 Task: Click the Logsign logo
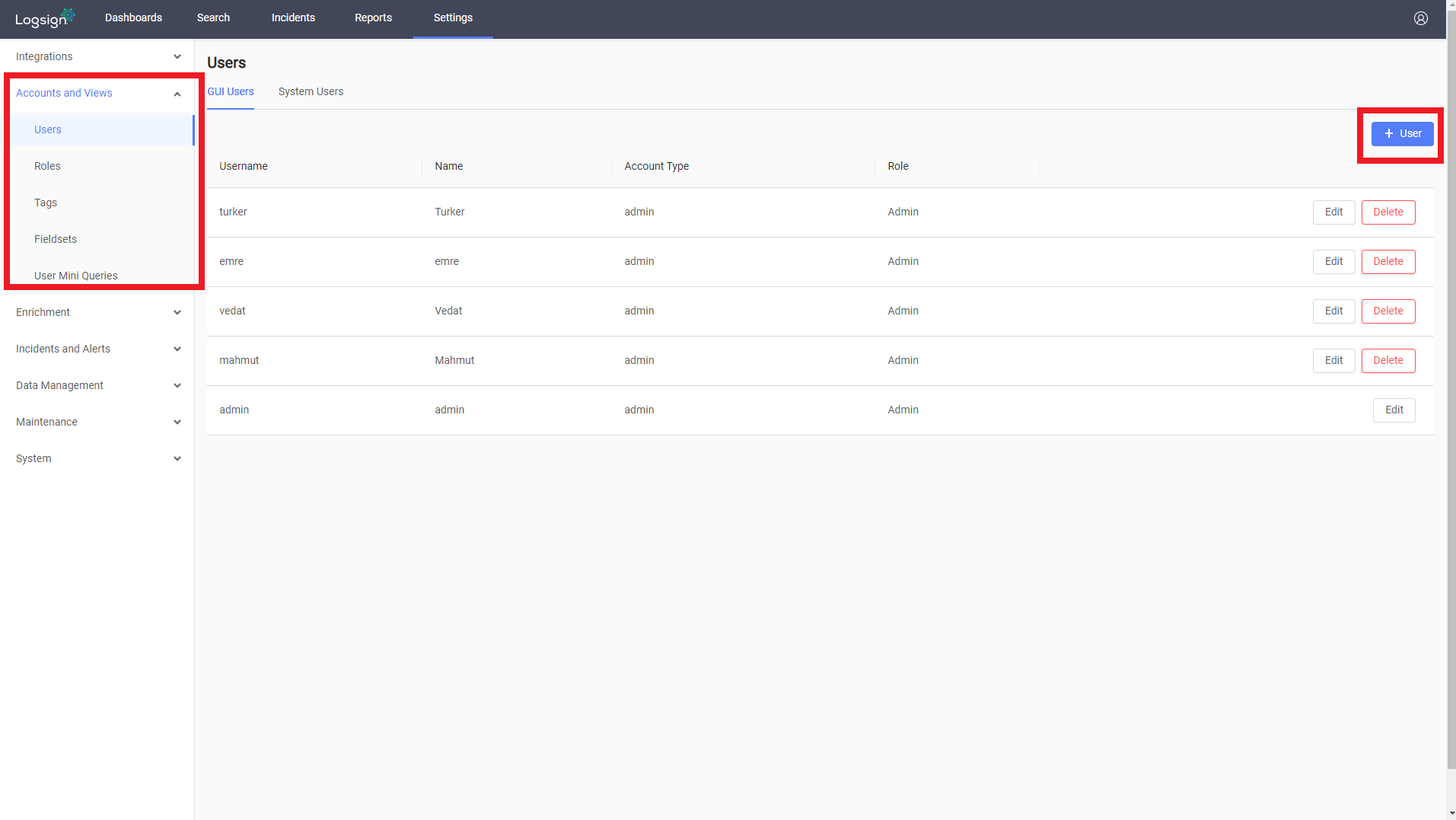[45, 18]
